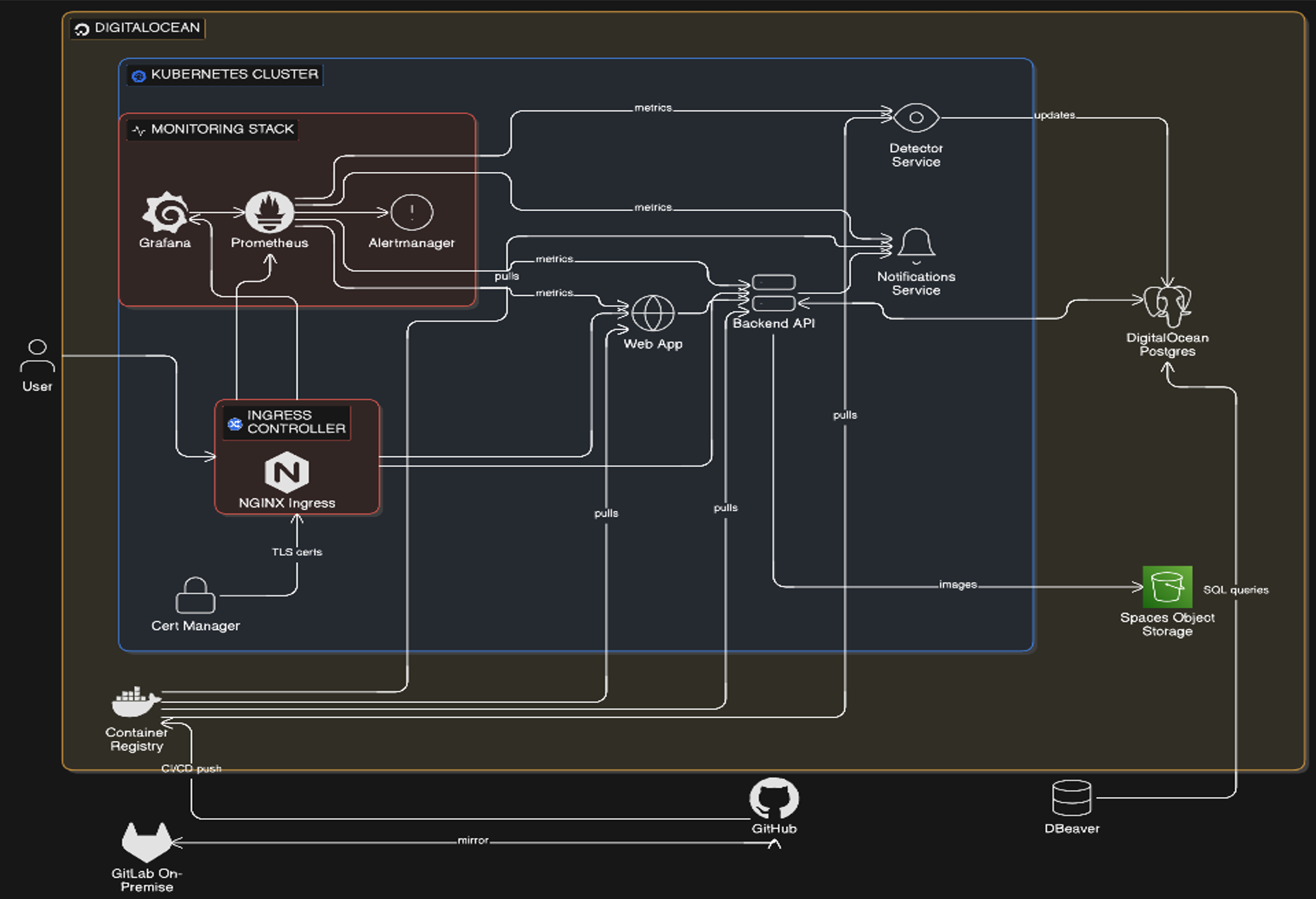Select the 'KUBERNETES CLUSTER' group title
This screenshot has width=1316, height=899.
pyautogui.click(x=235, y=74)
